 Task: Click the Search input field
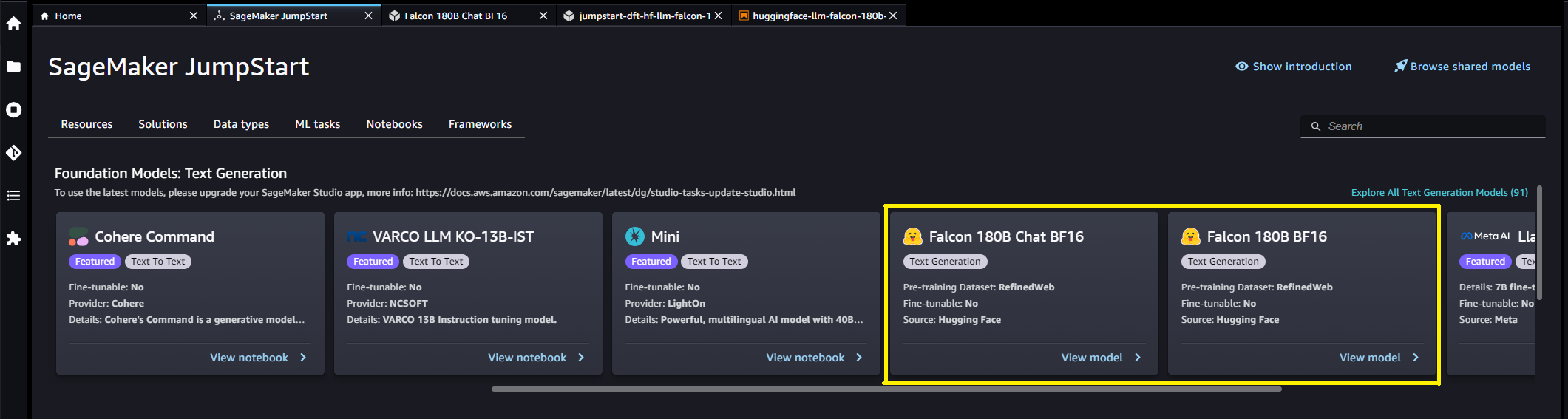point(1423,126)
